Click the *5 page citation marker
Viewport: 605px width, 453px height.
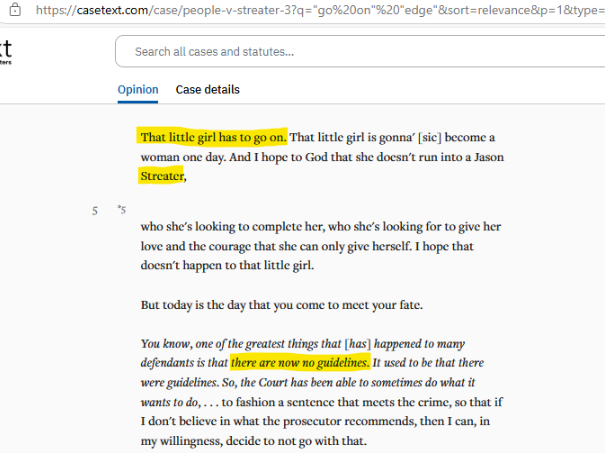[122, 210]
